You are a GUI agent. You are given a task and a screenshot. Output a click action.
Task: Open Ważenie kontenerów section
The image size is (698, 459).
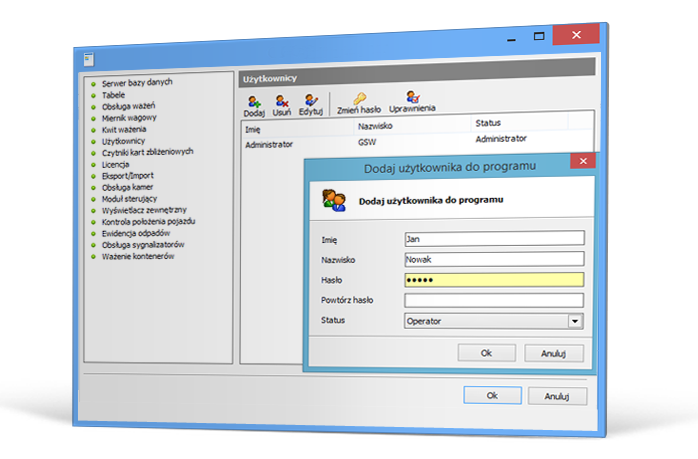138,256
